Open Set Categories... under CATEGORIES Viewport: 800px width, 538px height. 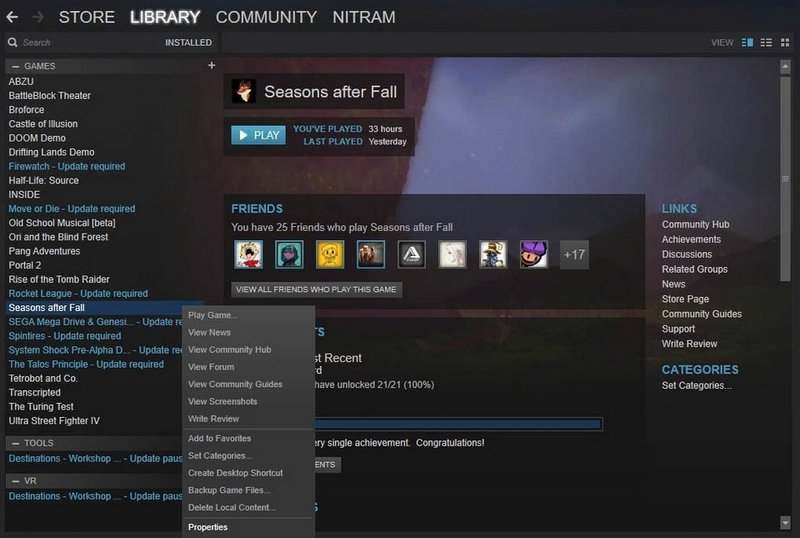point(696,386)
